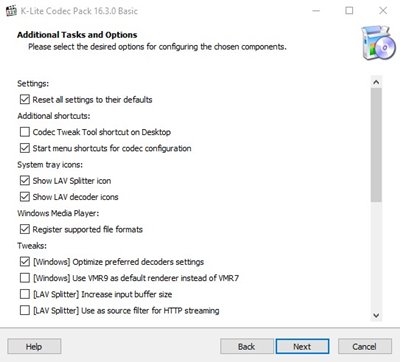Maximize the installer window
Image resolution: width=400 pixels, height=362 pixels.
(349, 11)
